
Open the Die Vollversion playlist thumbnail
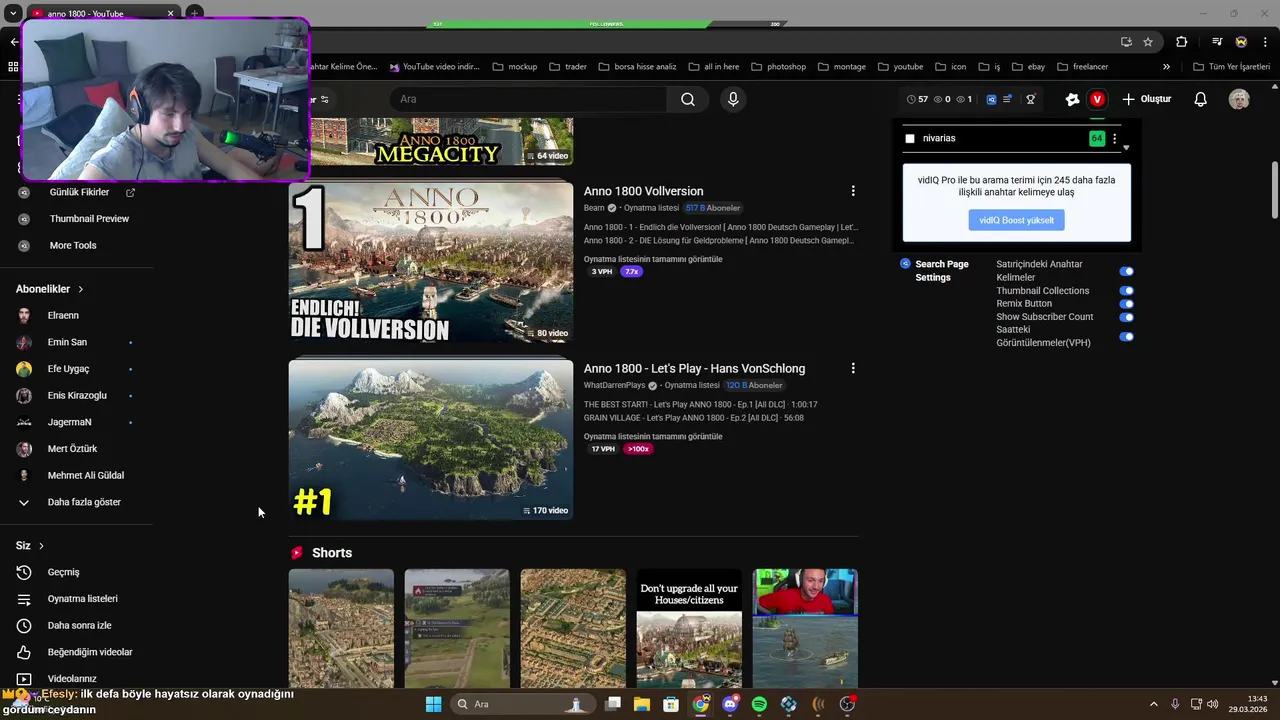pos(431,262)
